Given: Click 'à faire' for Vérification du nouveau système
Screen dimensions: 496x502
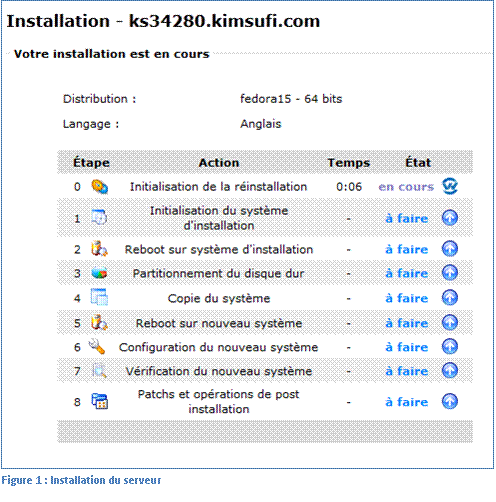Looking at the screenshot, I should tap(407, 371).
